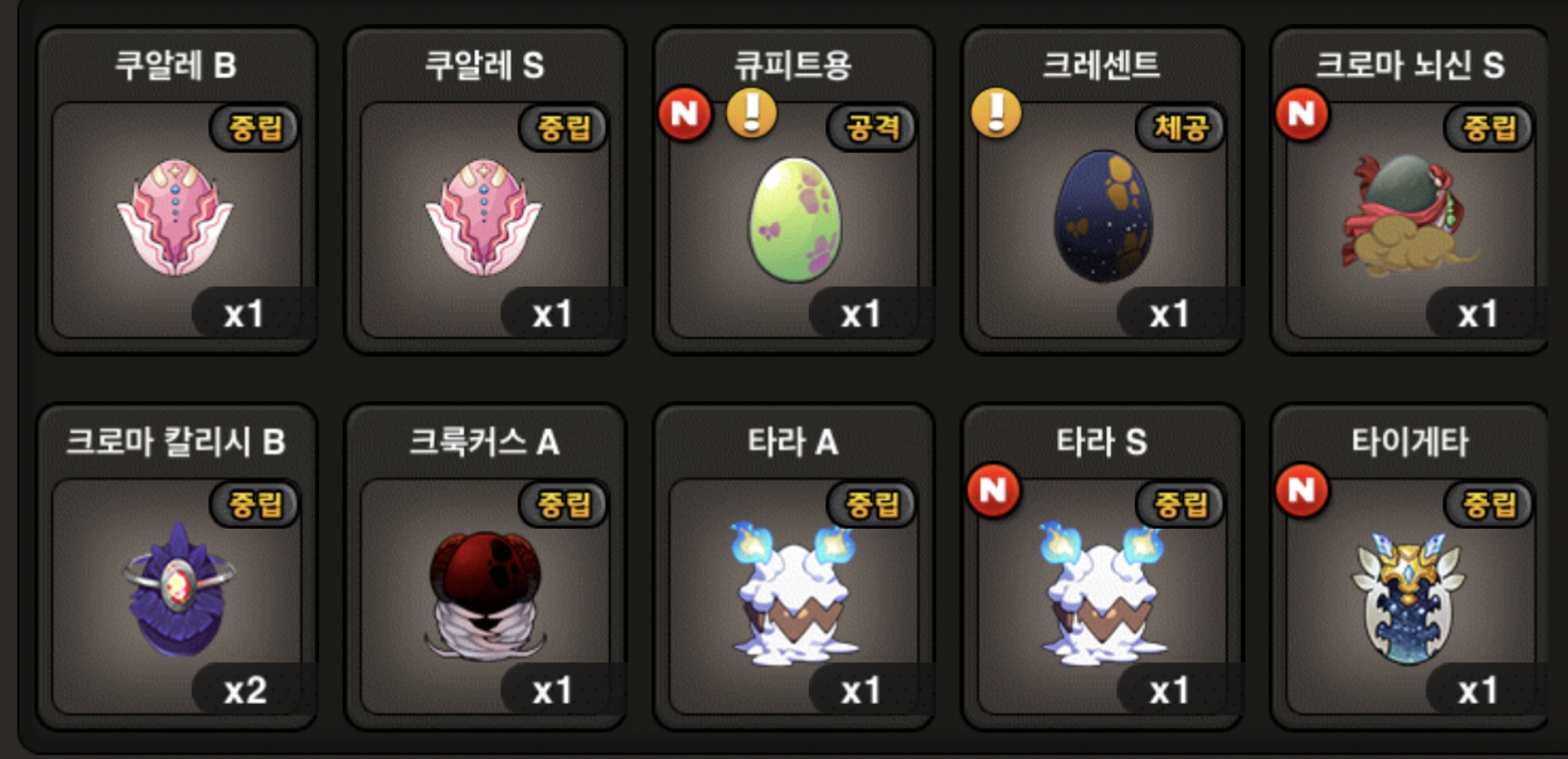This screenshot has height=759, width=1568.
Task: Click the 크로마 뇌신 S title label
Action: [x=1409, y=65]
